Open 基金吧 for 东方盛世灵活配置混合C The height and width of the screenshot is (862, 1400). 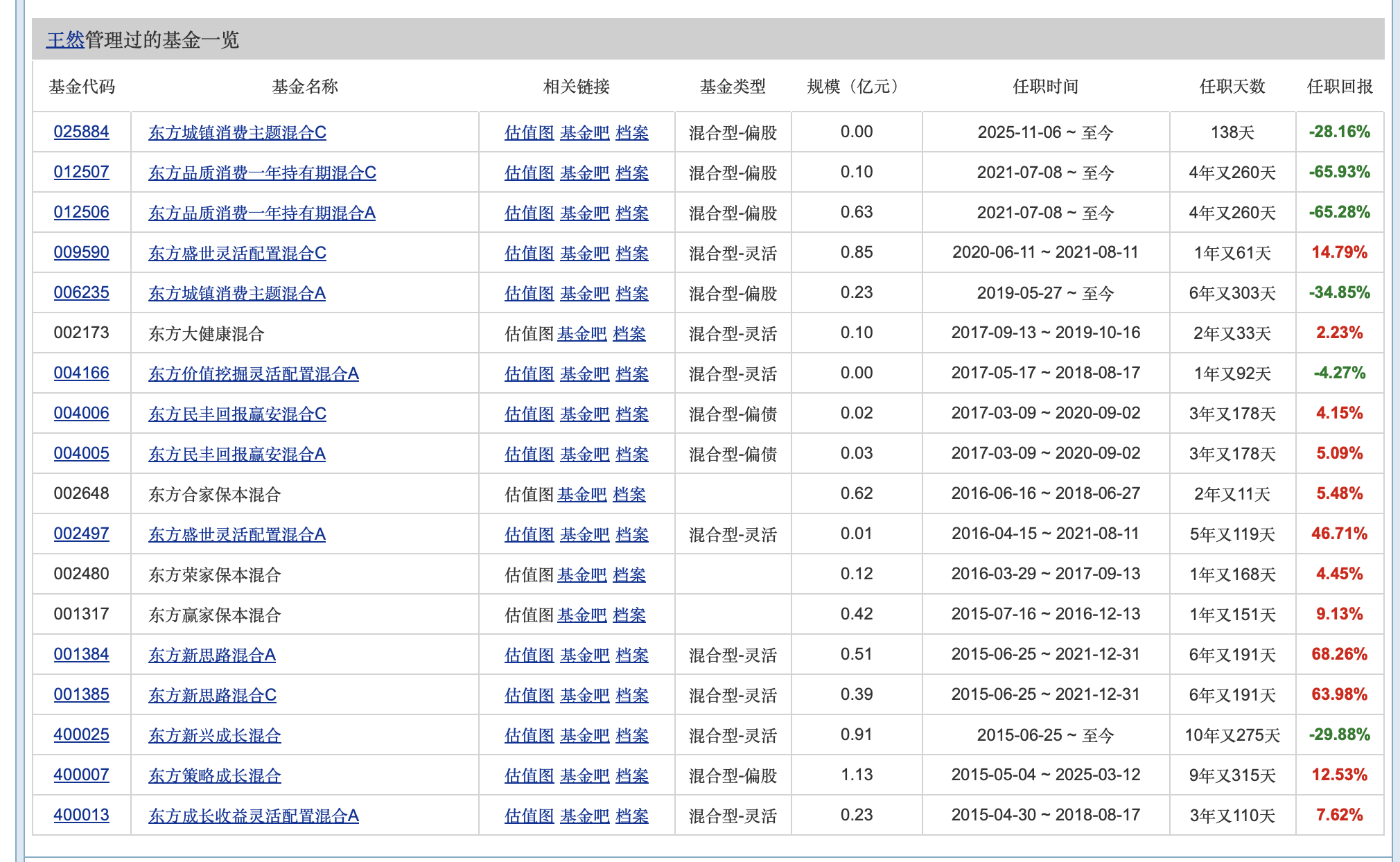584,253
